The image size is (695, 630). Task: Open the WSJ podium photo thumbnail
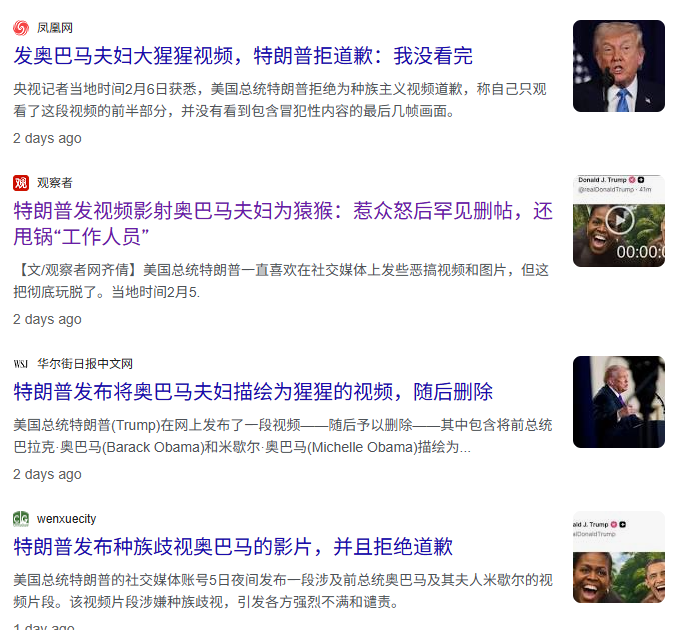tap(619, 402)
